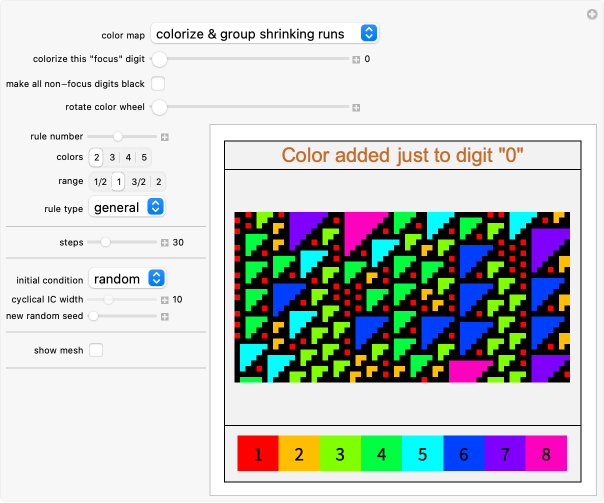Set colors to 5

145,157
